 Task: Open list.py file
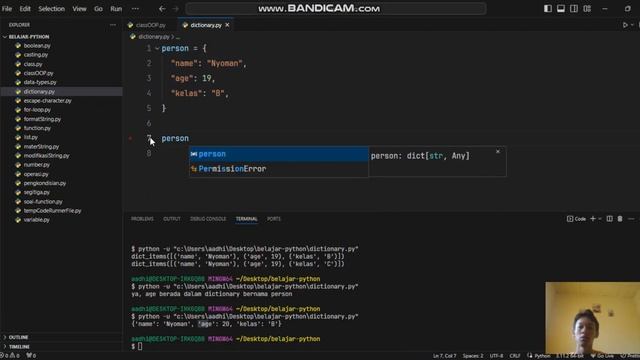point(31,138)
